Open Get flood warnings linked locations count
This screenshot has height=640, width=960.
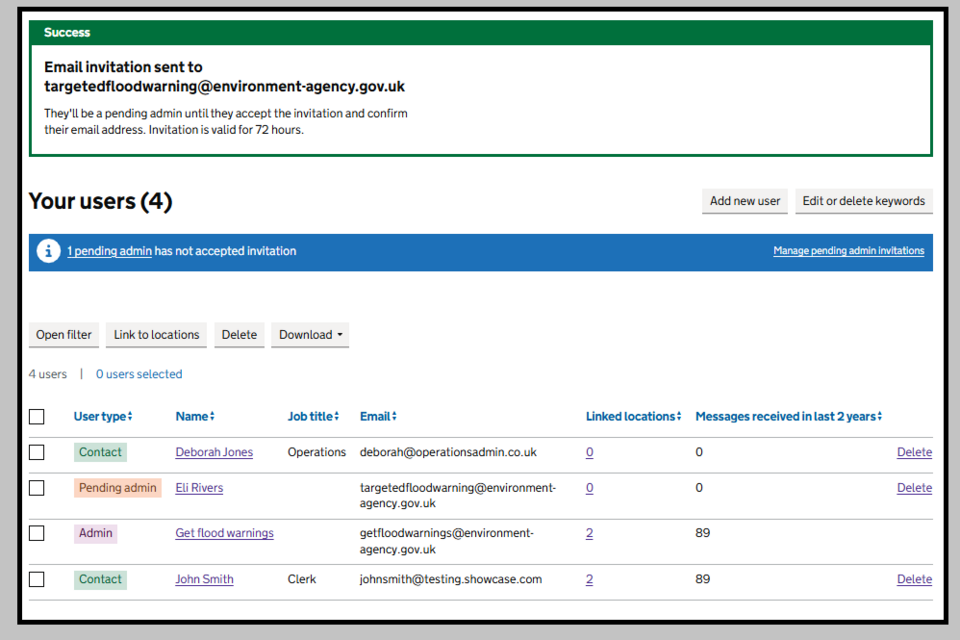589,533
